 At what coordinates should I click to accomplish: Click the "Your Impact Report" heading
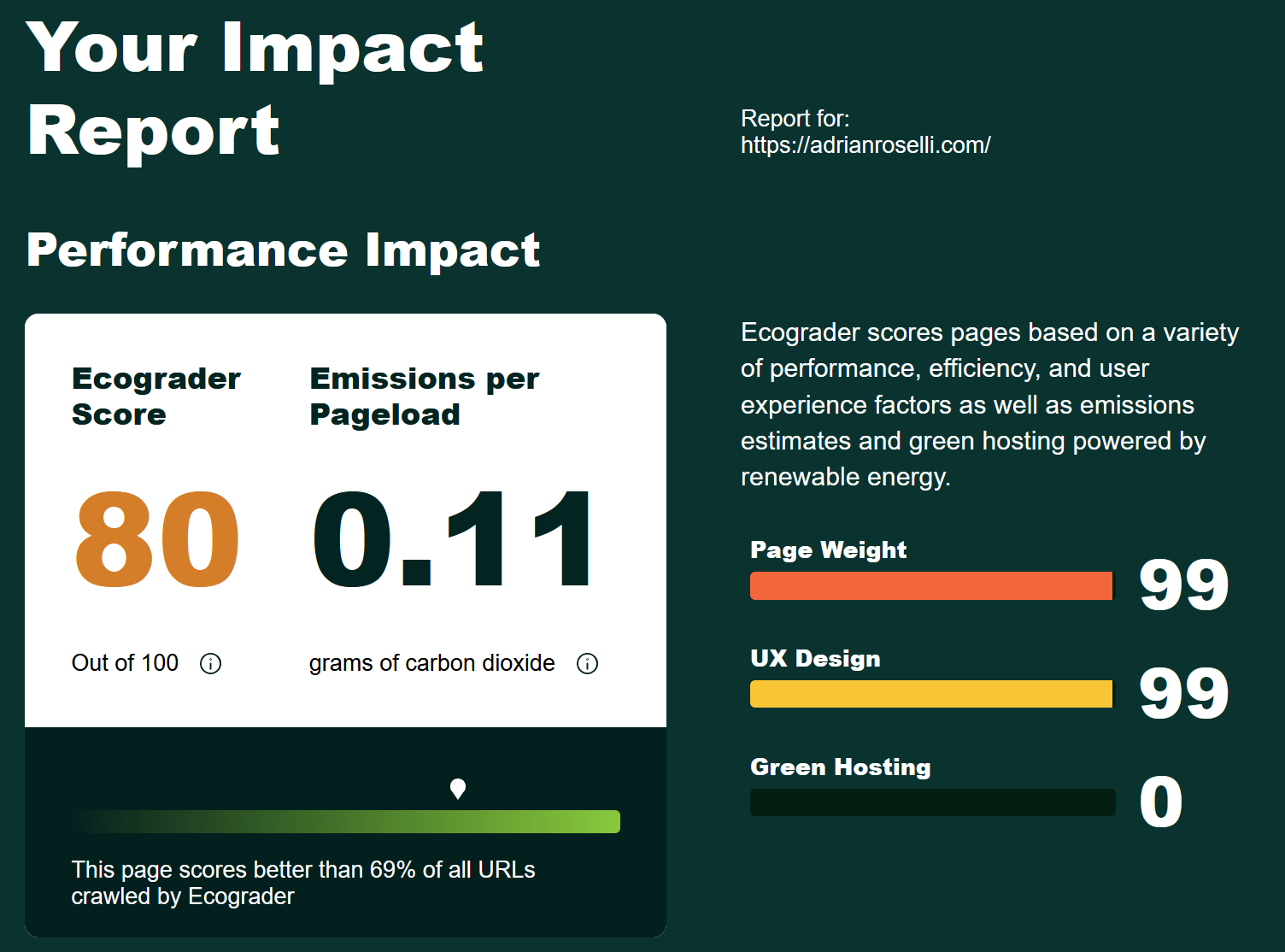pos(255,90)
